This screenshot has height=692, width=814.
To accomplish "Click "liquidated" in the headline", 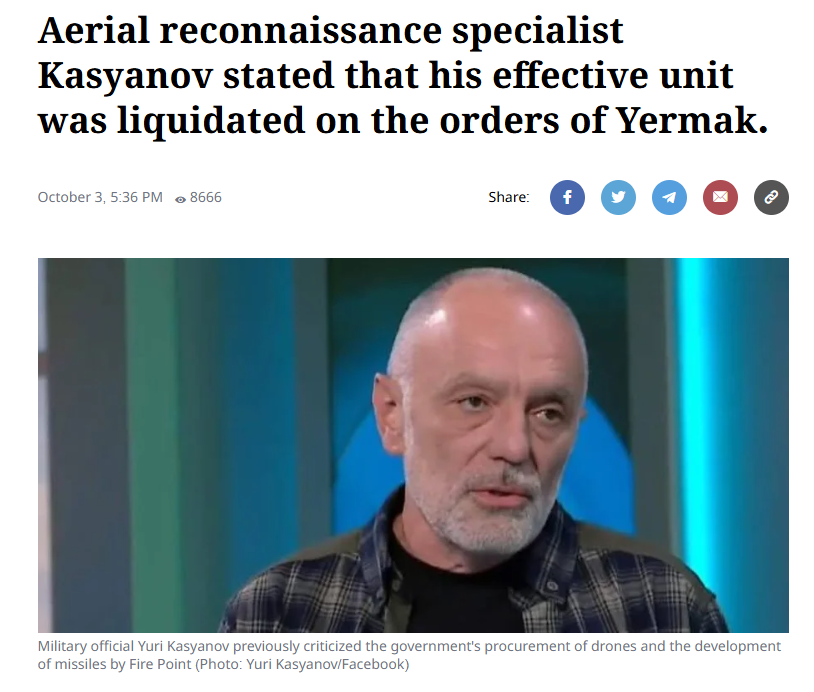I will pos(211,121).
